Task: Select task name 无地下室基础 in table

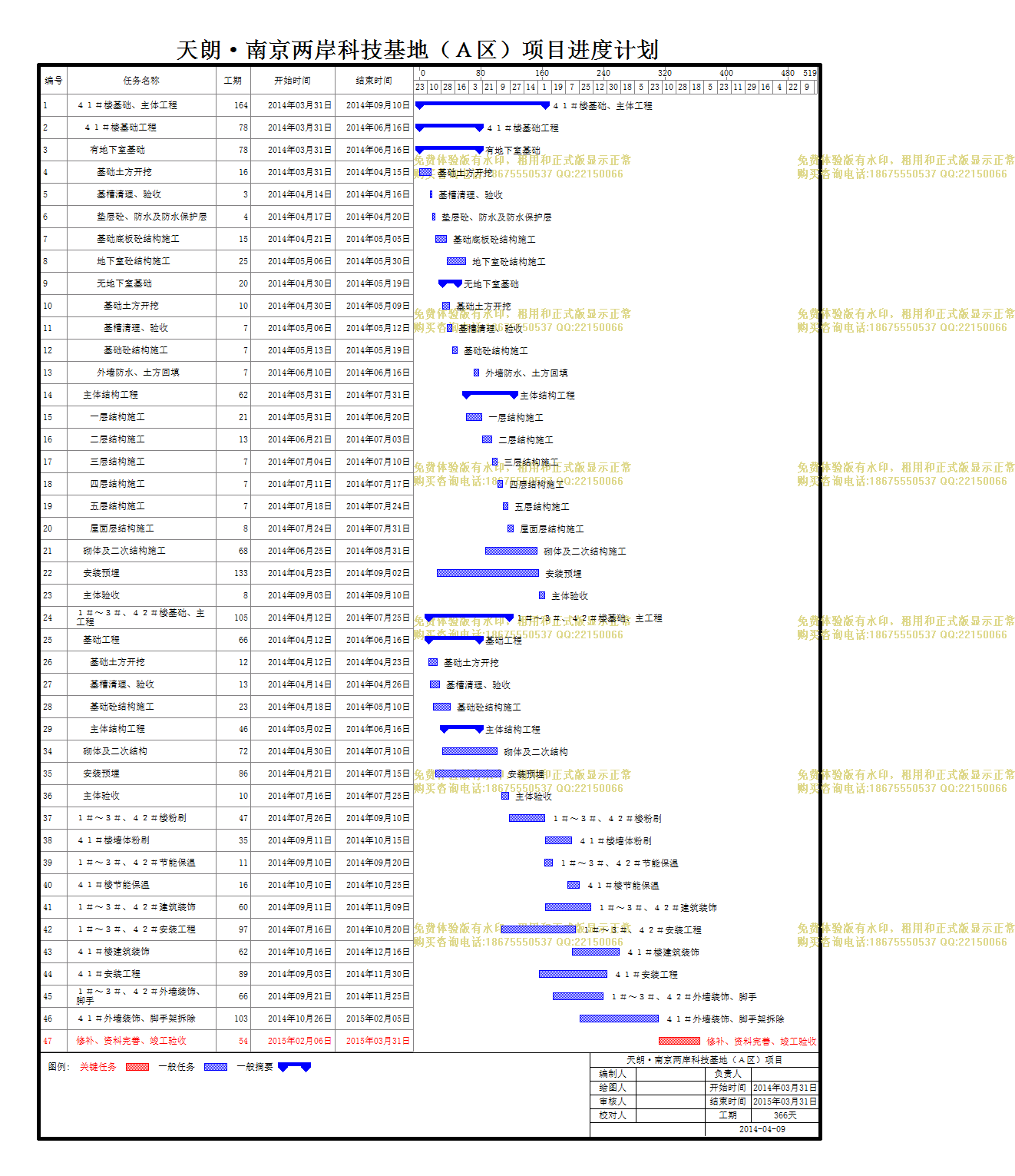Action: click(x=124, y=283)
